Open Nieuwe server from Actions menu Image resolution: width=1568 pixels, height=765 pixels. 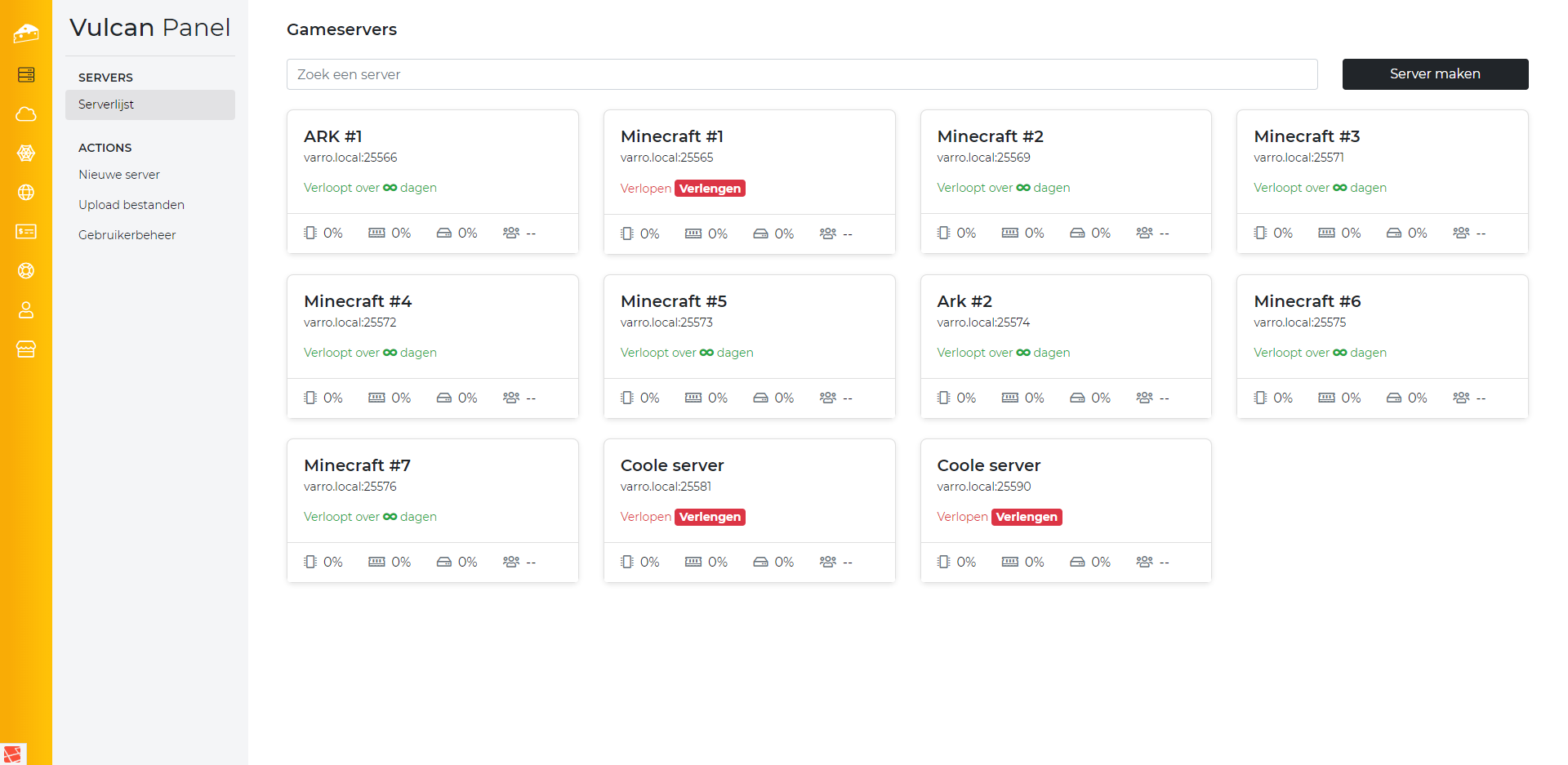(x=119, y=175)
